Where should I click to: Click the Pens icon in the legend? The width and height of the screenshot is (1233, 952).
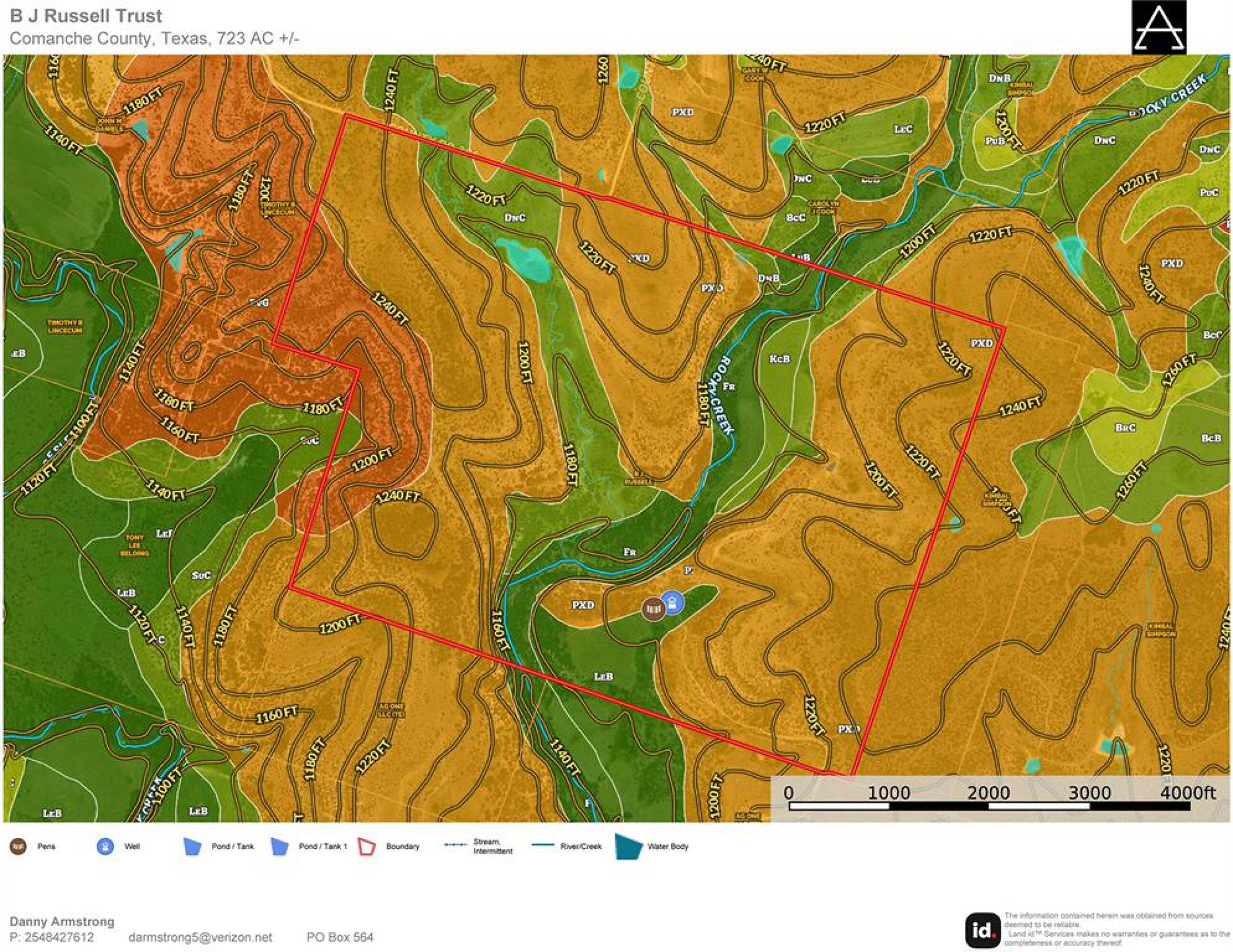19,846
